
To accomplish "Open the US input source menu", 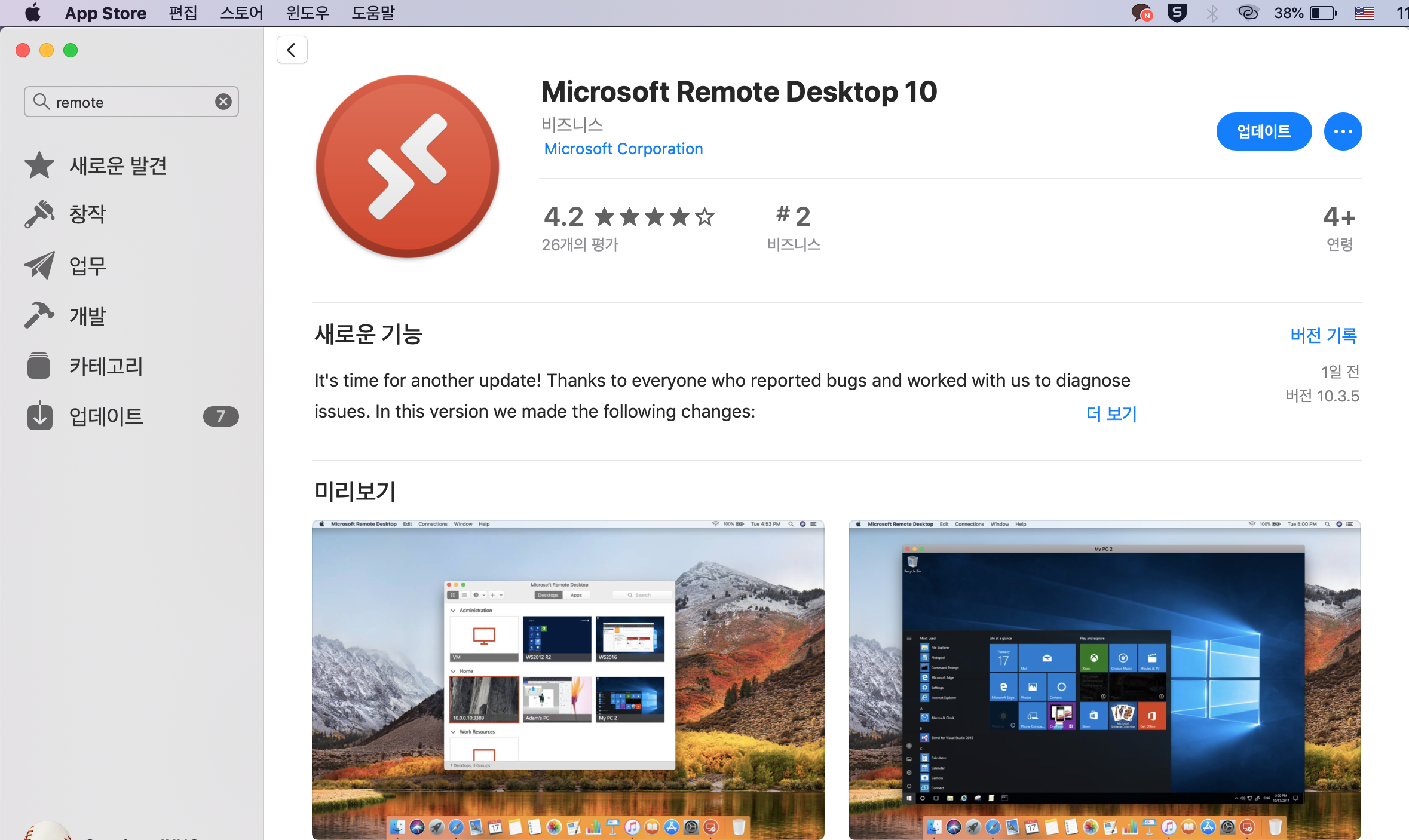I will coord(1364,13).
